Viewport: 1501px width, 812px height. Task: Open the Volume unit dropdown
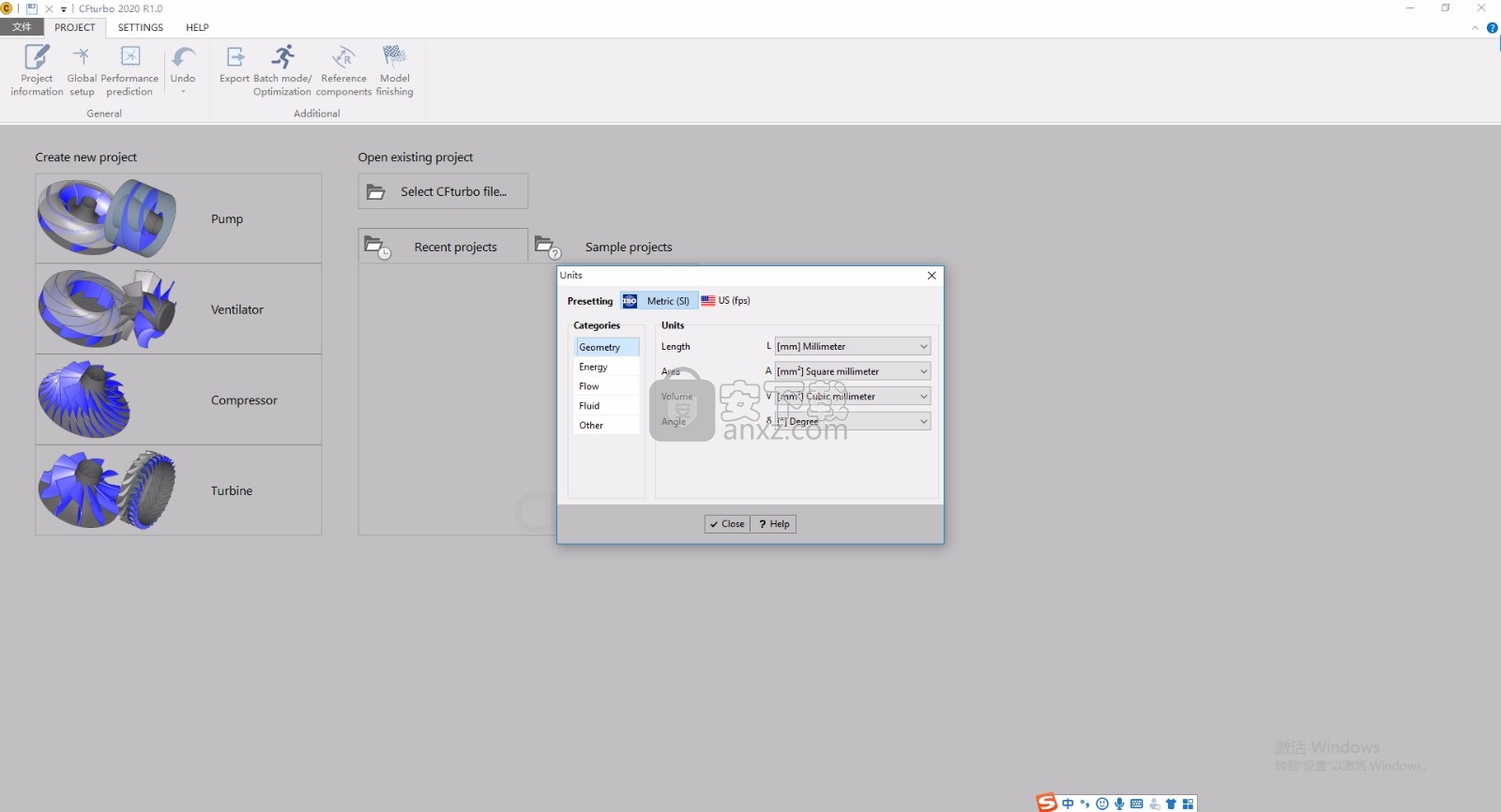[853, 397]
